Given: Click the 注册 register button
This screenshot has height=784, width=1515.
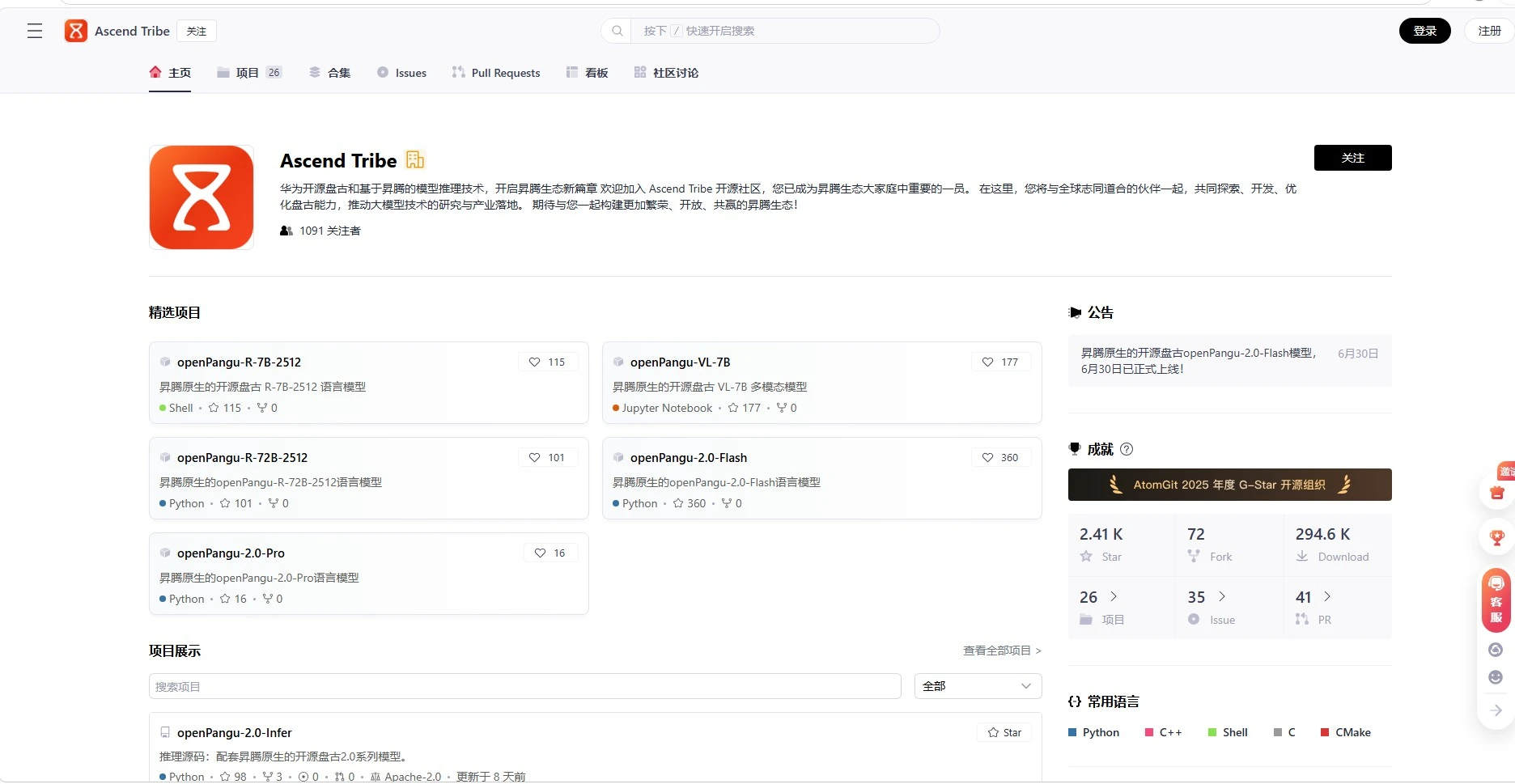Looking at the screenshot, I should click(1489, 31).
